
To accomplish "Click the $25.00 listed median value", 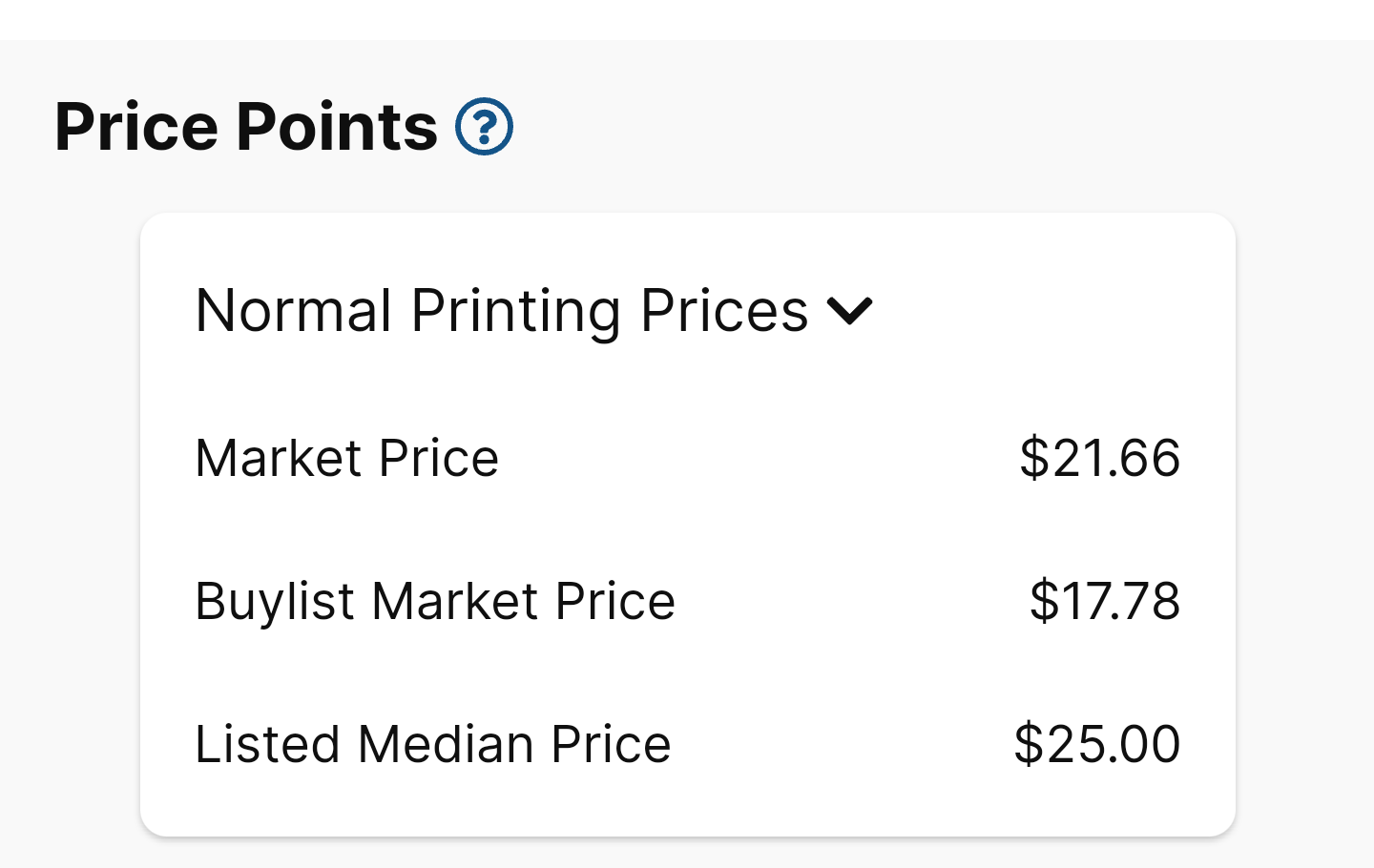I will pyautogui.click(x=1097, y=744).
